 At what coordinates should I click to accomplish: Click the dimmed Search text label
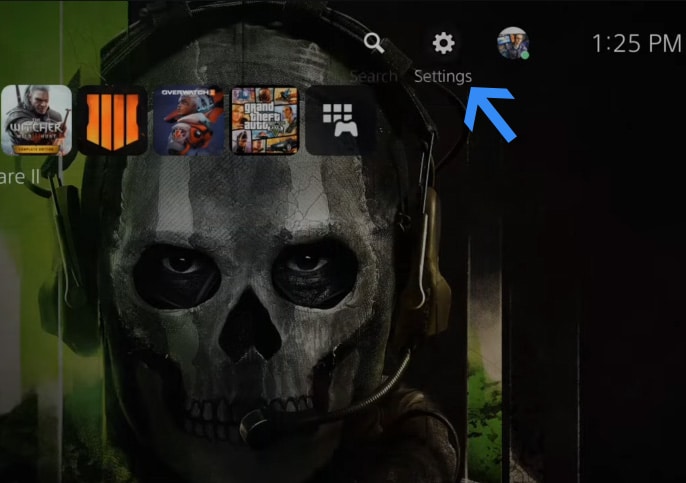click(x=374, y=77)
